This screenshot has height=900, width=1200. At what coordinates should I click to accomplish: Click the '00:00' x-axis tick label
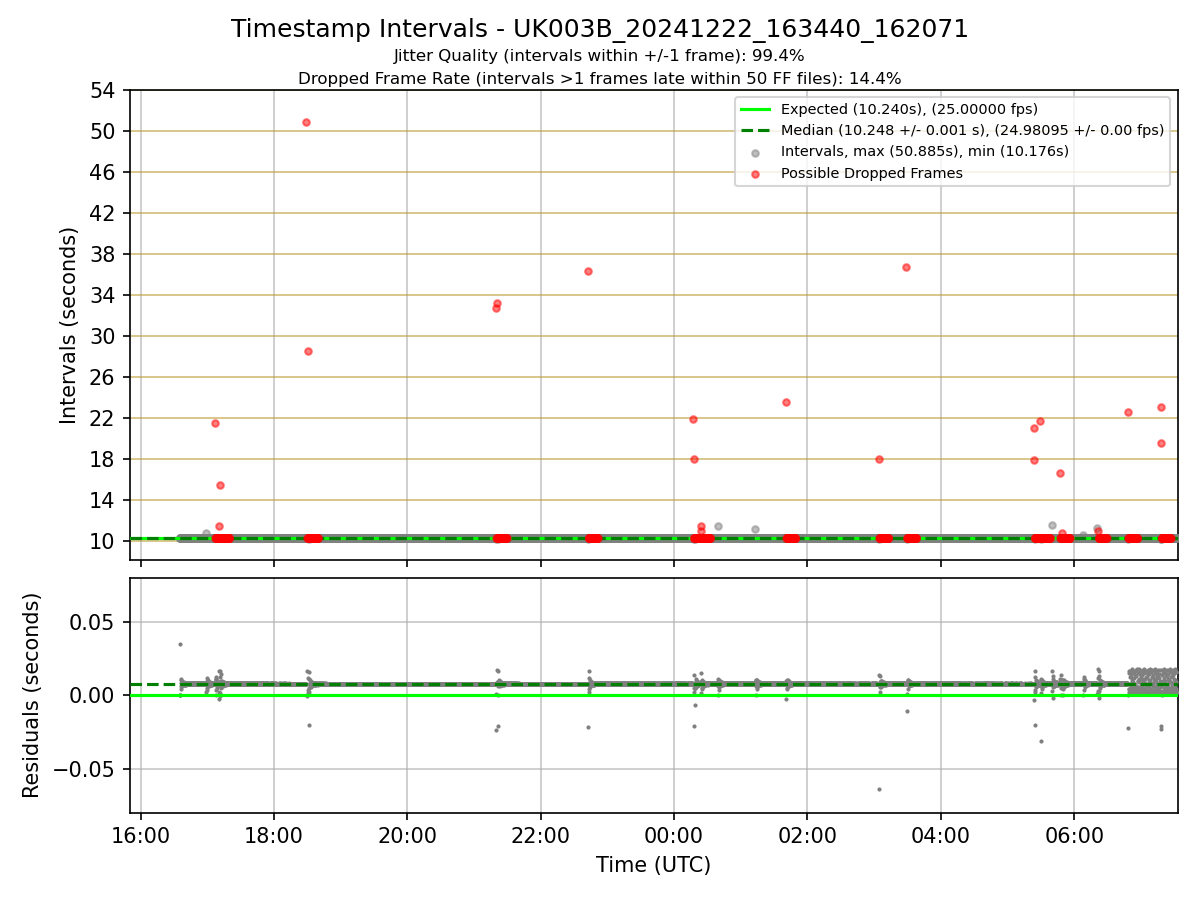(x=673, y=835)
